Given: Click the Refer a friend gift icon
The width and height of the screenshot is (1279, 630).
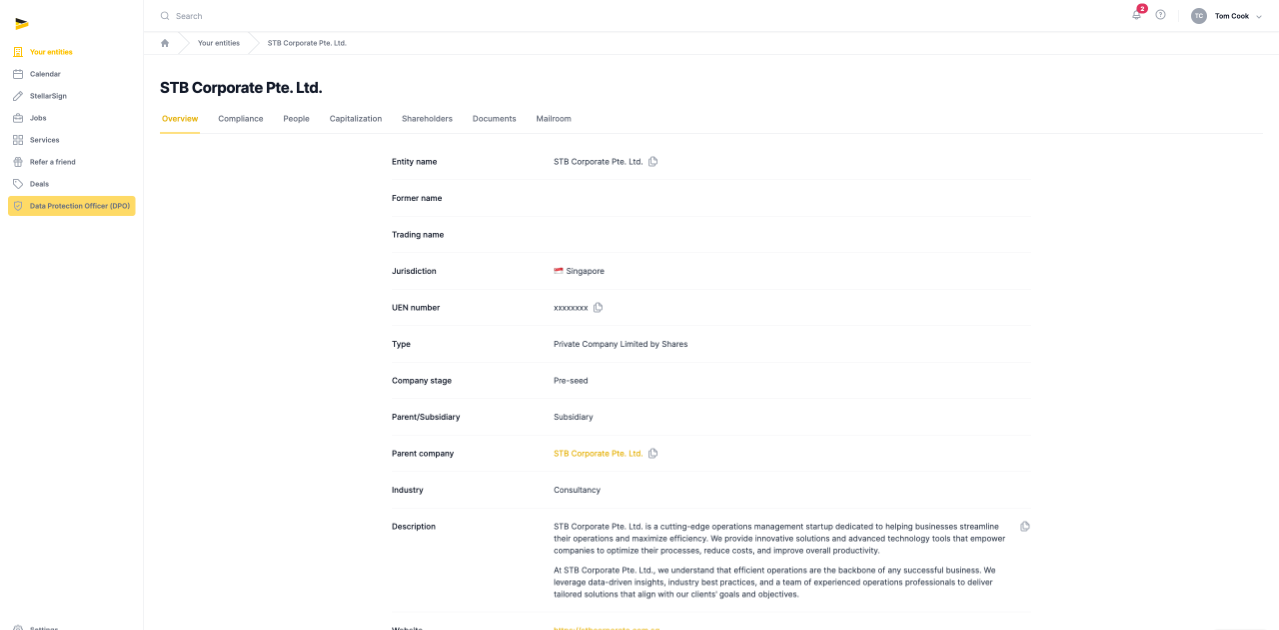Looking at the screenshot, I should 18,162.
